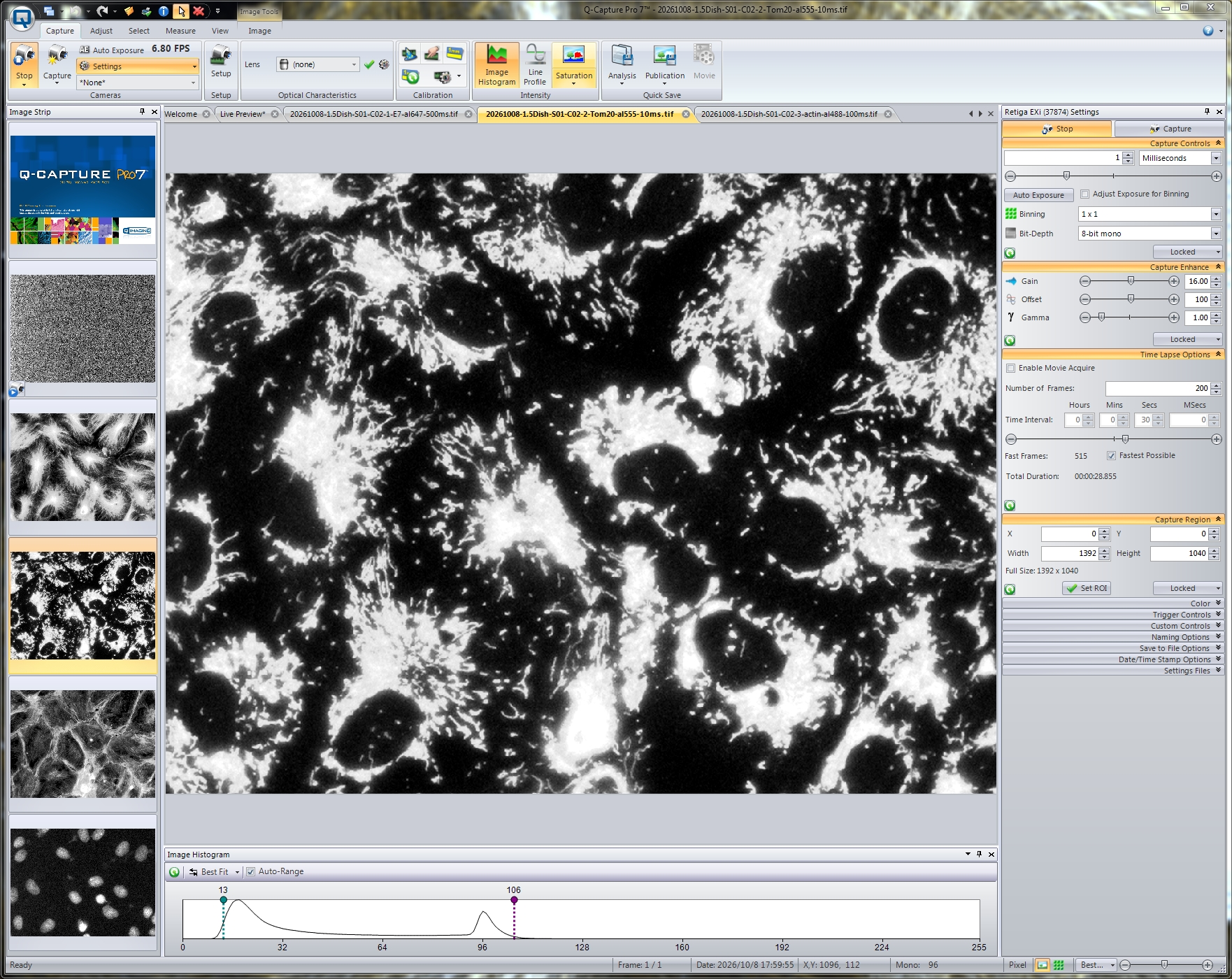Reset the Capture Enhance section green icon

pos(1010,341)
